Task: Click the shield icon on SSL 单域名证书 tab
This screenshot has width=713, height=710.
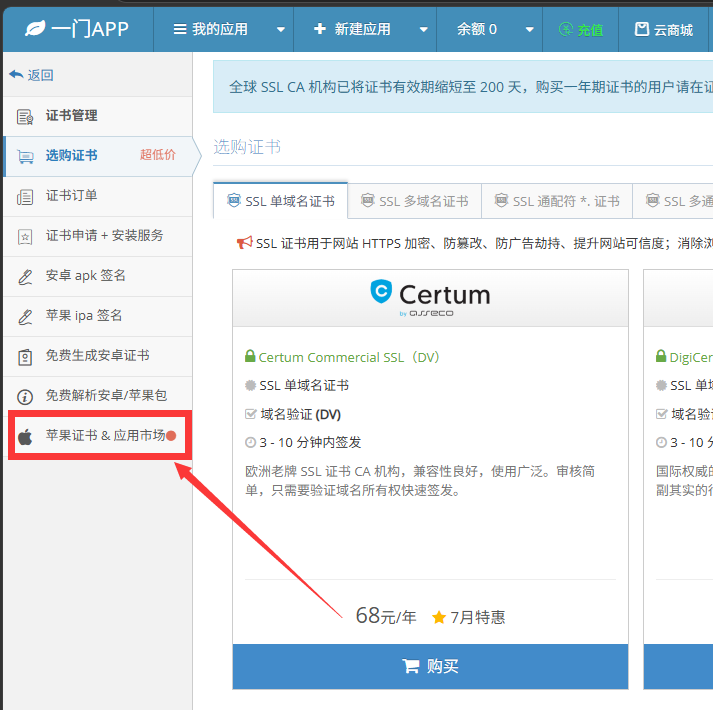Action: tap(234, 200)
